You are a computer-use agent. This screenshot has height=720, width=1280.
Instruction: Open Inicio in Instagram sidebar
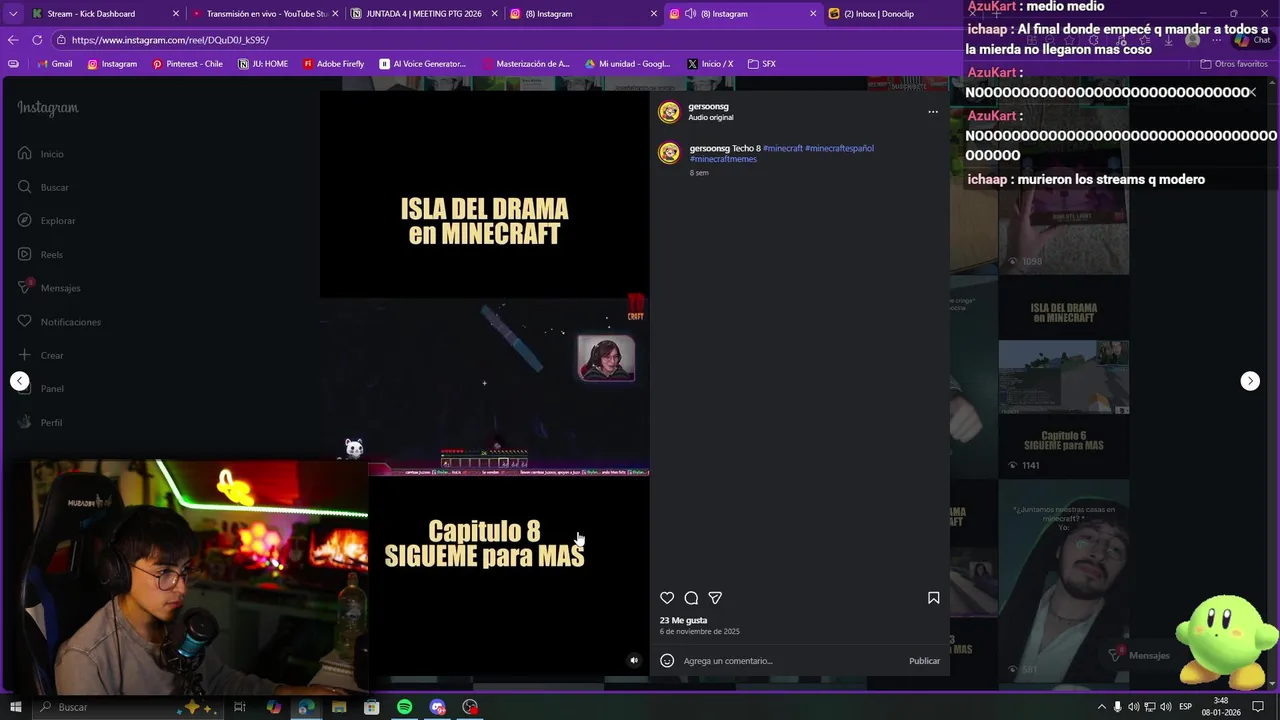tap(41, 154)
